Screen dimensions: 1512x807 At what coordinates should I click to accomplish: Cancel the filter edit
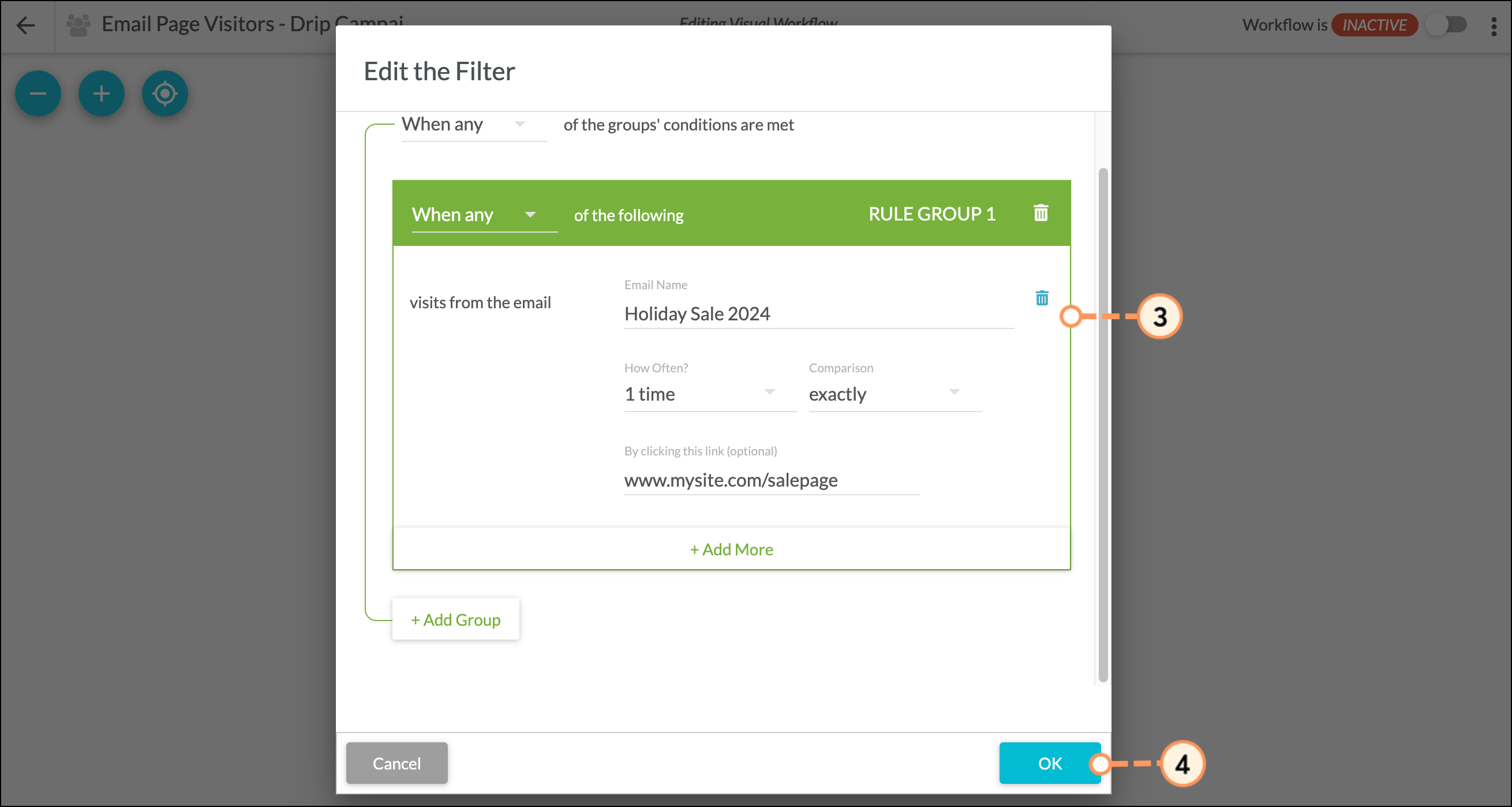(x=397, y=763)
